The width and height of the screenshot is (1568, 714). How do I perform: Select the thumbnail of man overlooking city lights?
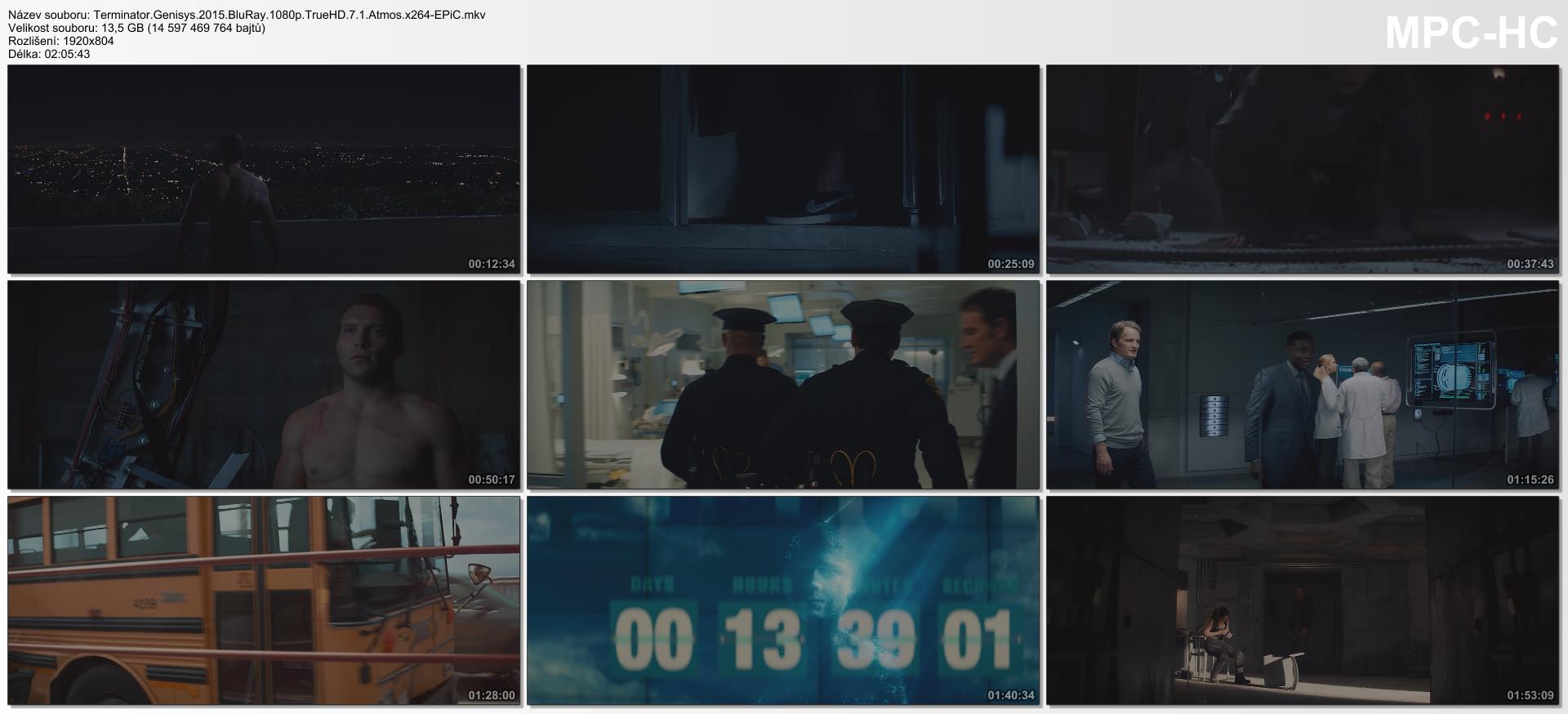click(264, 169)
